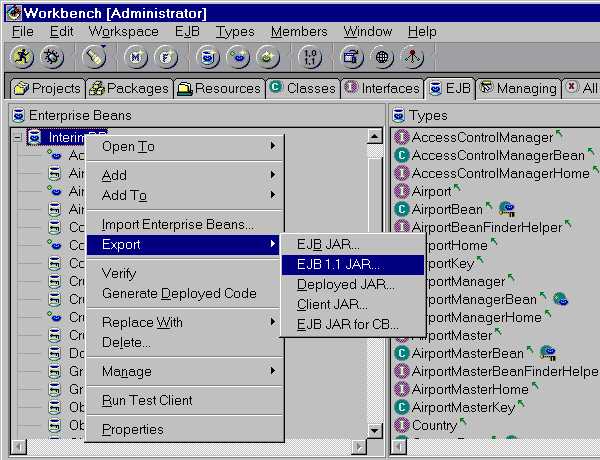Image resolution: width=600 pixels, height=460 pixels.
Task: Click the Debug (bug) toolbar icon
Action: [51, 57]
